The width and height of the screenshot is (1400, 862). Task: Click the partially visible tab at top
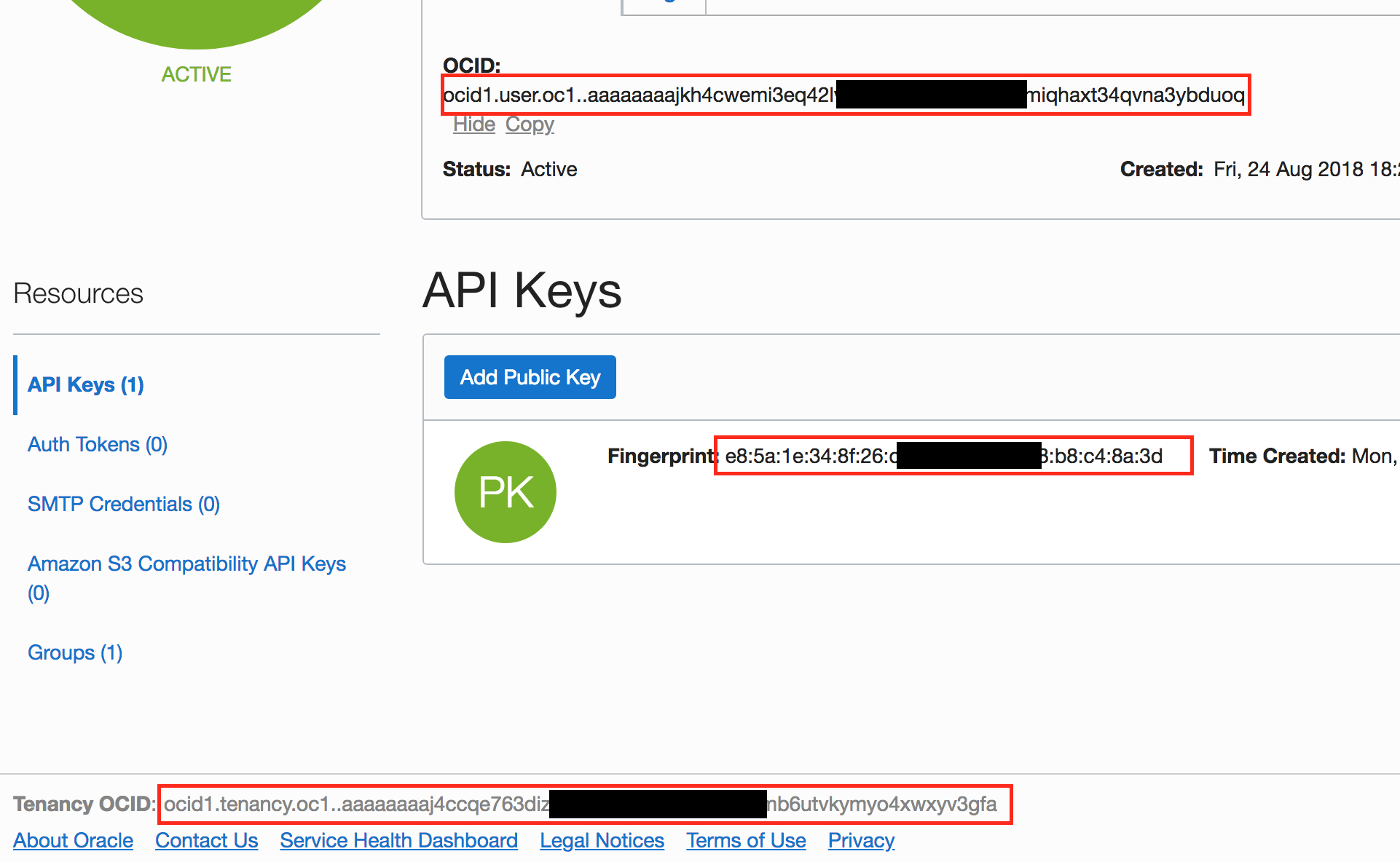pyautogui.click(x=663, y=6)
